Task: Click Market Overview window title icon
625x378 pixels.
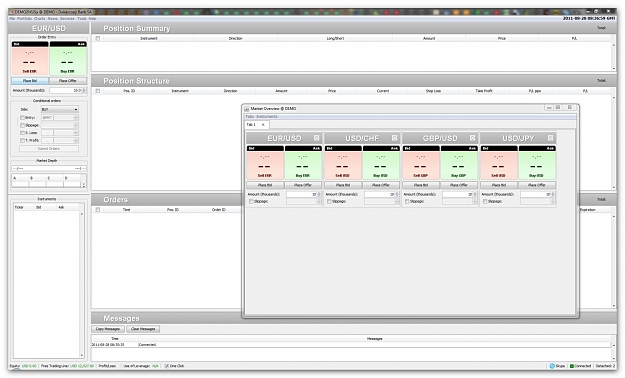Action: click(246, 108)
